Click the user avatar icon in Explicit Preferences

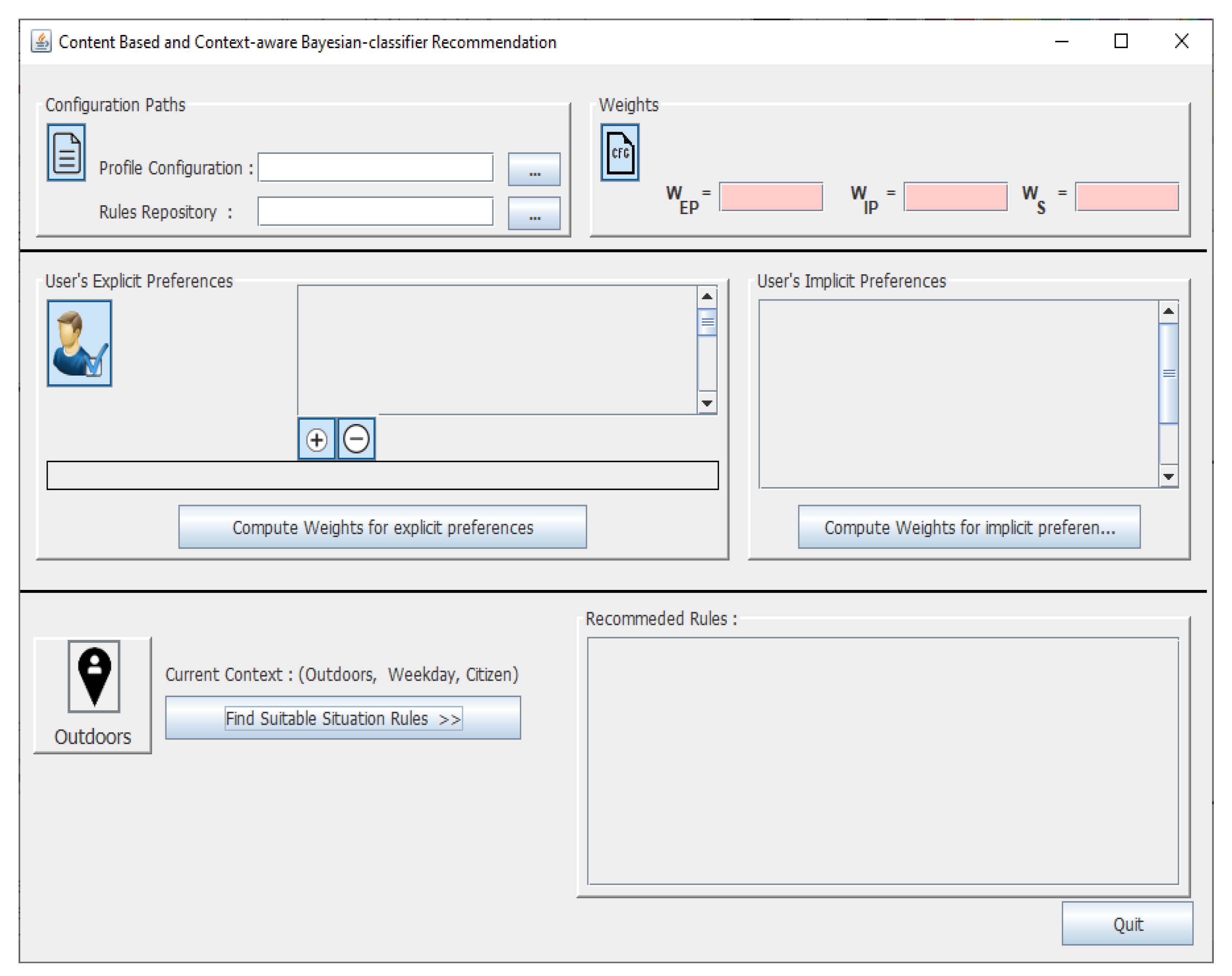coord(79,343)
